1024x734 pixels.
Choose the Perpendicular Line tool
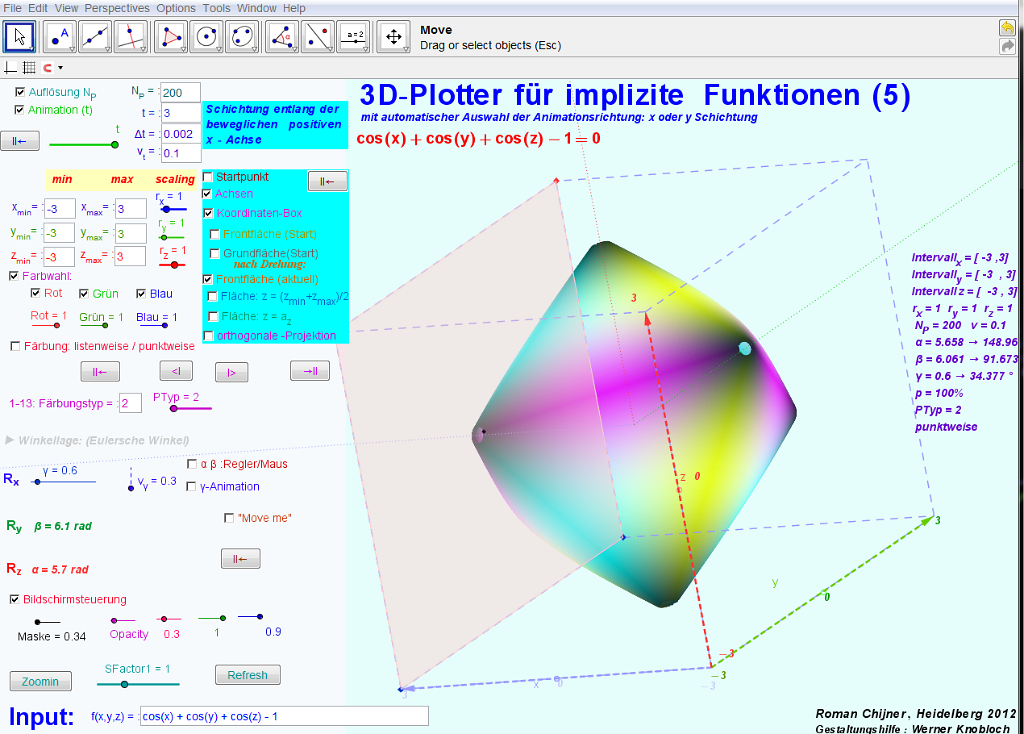[131, 37]
